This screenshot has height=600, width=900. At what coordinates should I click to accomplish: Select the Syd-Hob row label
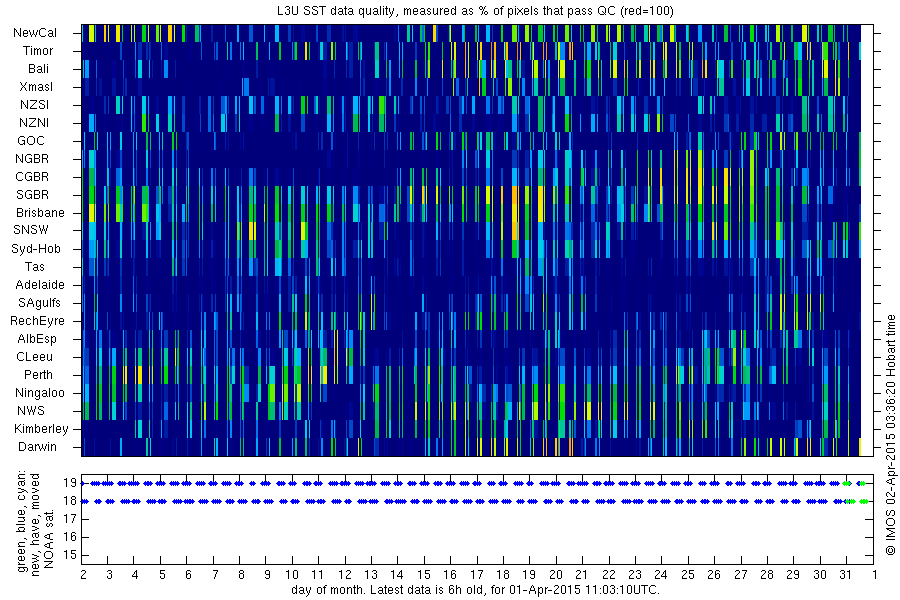[36, 249]
